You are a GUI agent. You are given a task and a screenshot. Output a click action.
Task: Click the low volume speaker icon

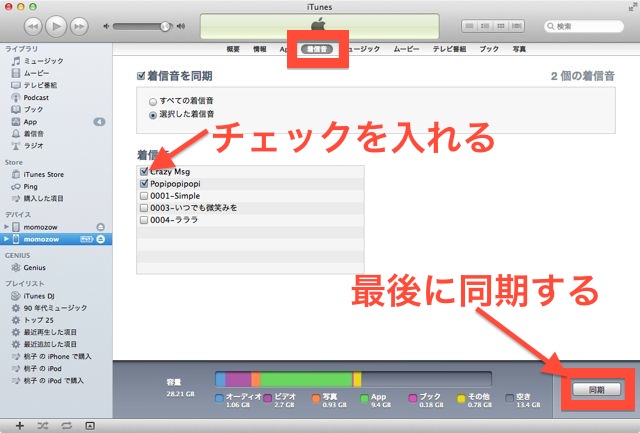106,27
